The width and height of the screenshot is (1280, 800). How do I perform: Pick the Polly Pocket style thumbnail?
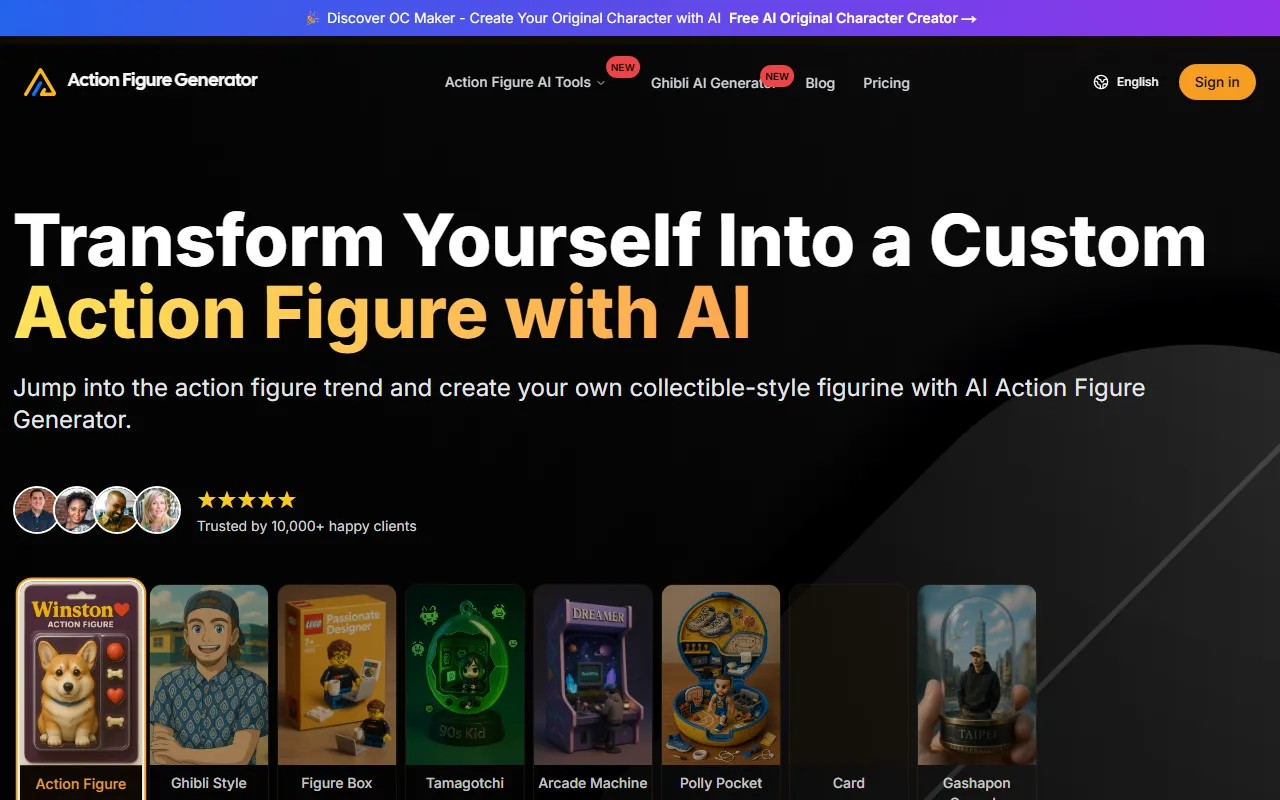pyautogui.click(x=721, y=692)
